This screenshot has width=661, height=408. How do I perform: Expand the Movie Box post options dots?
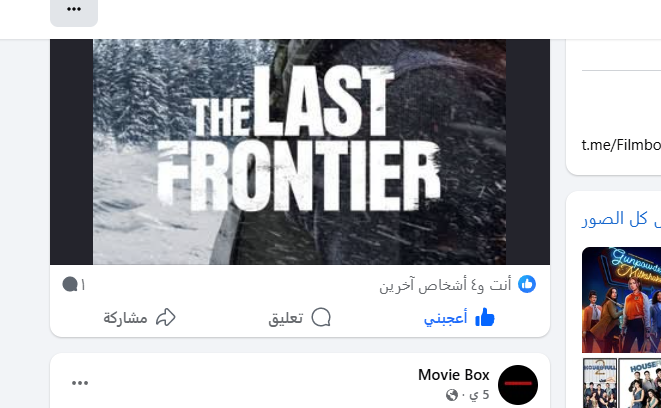click(x=80, y=383)
